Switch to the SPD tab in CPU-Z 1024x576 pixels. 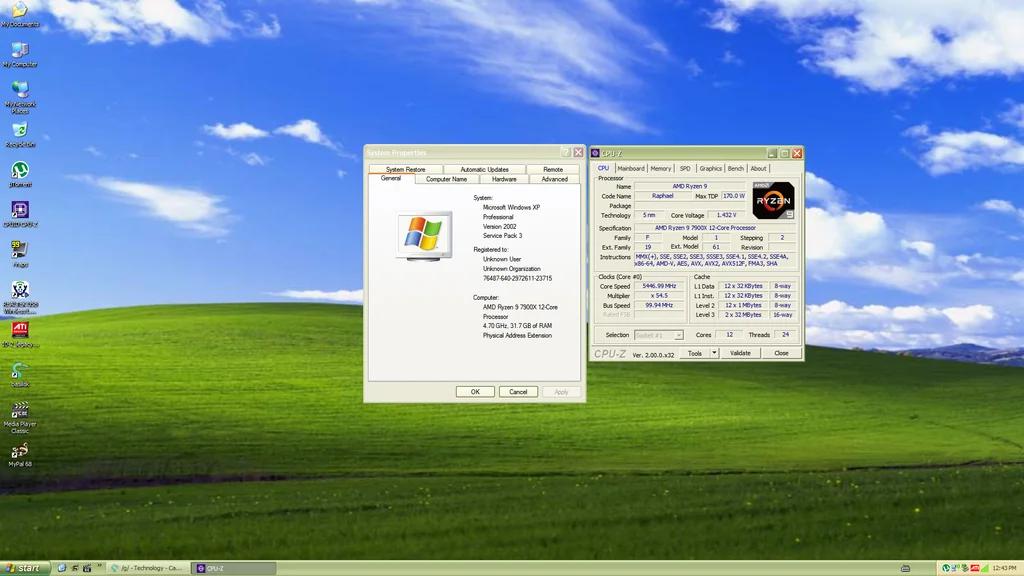coord(684,168)
